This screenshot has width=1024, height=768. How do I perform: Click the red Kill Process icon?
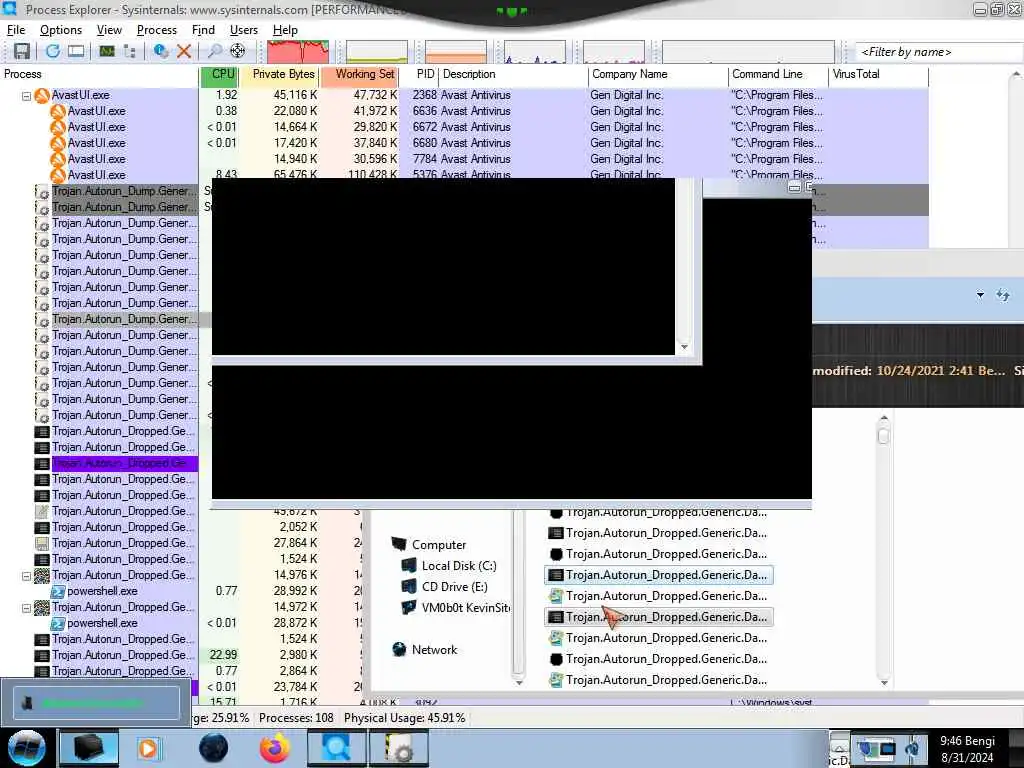point(184,51)
